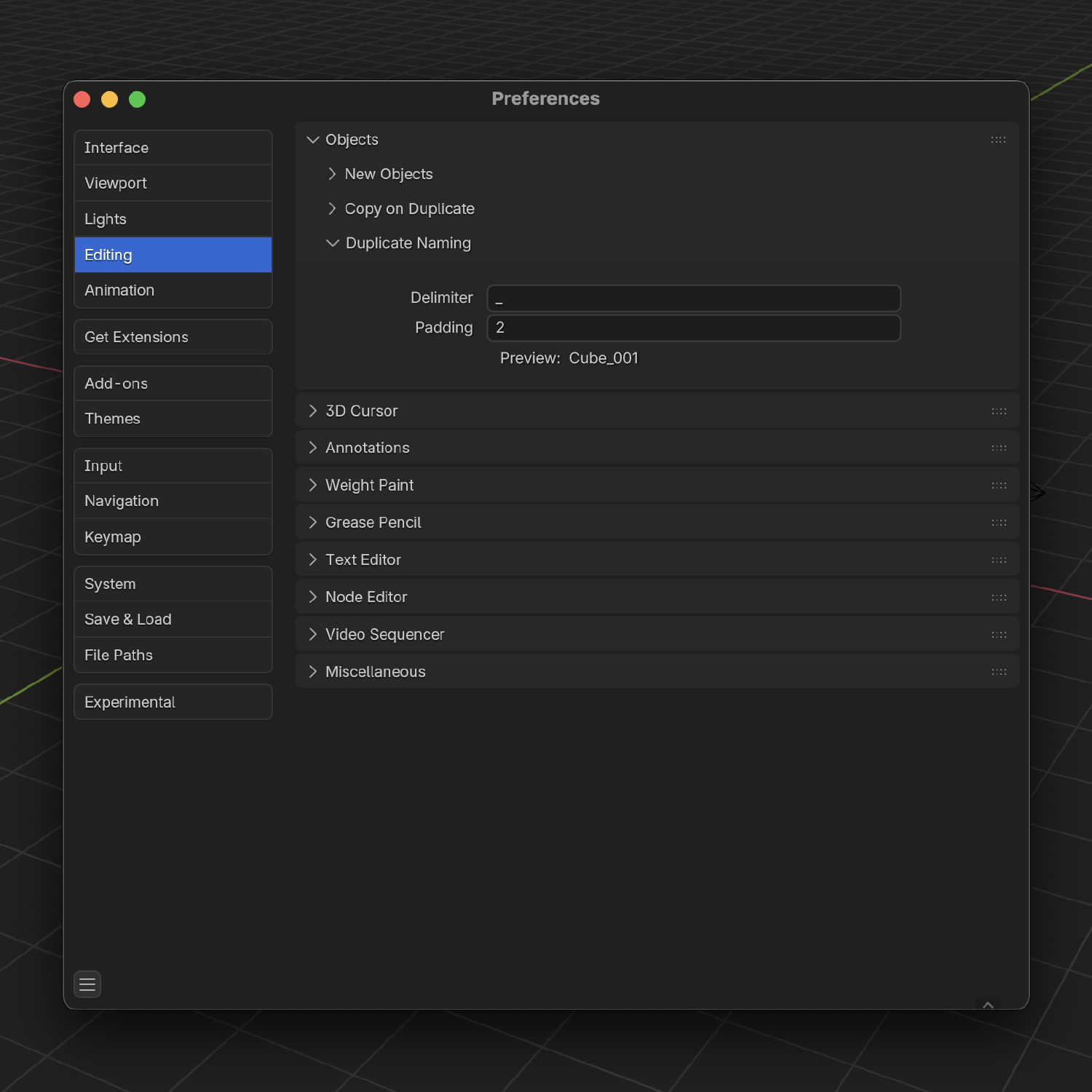Collapse the Duplicate Naming subpanel
This screenshot has width=1092, height=1092.
(333, 243)
